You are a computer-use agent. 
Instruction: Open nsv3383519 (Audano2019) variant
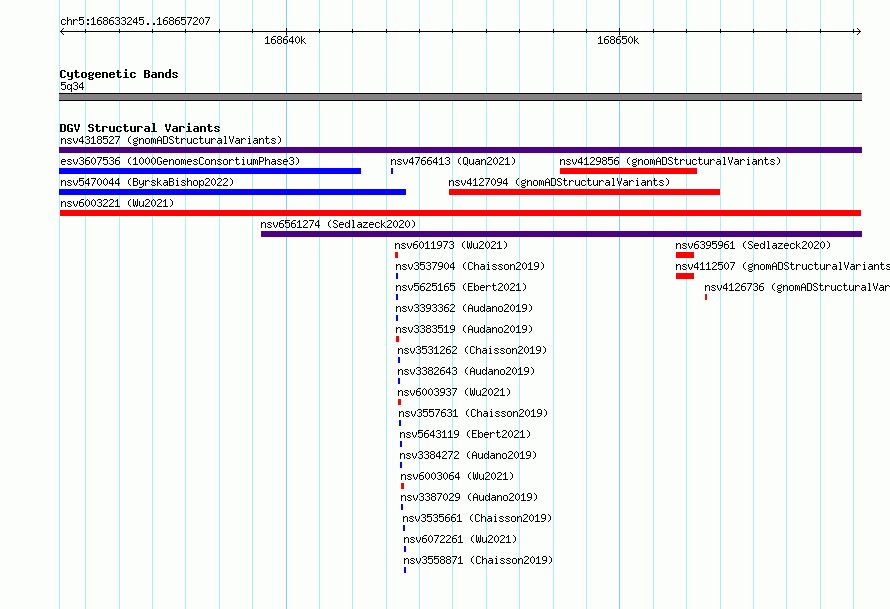(464, 329)
